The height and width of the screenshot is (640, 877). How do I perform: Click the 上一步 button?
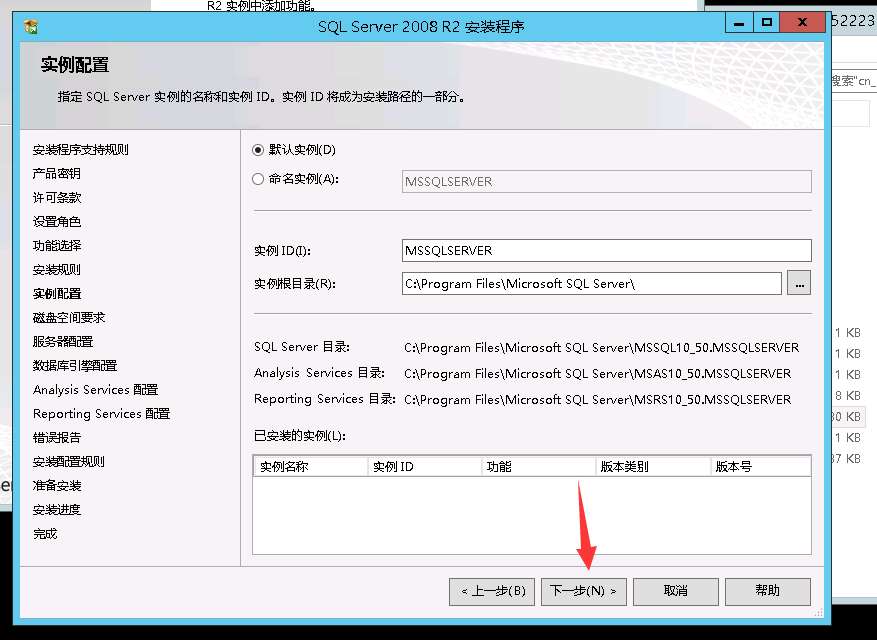pos(491,591)
